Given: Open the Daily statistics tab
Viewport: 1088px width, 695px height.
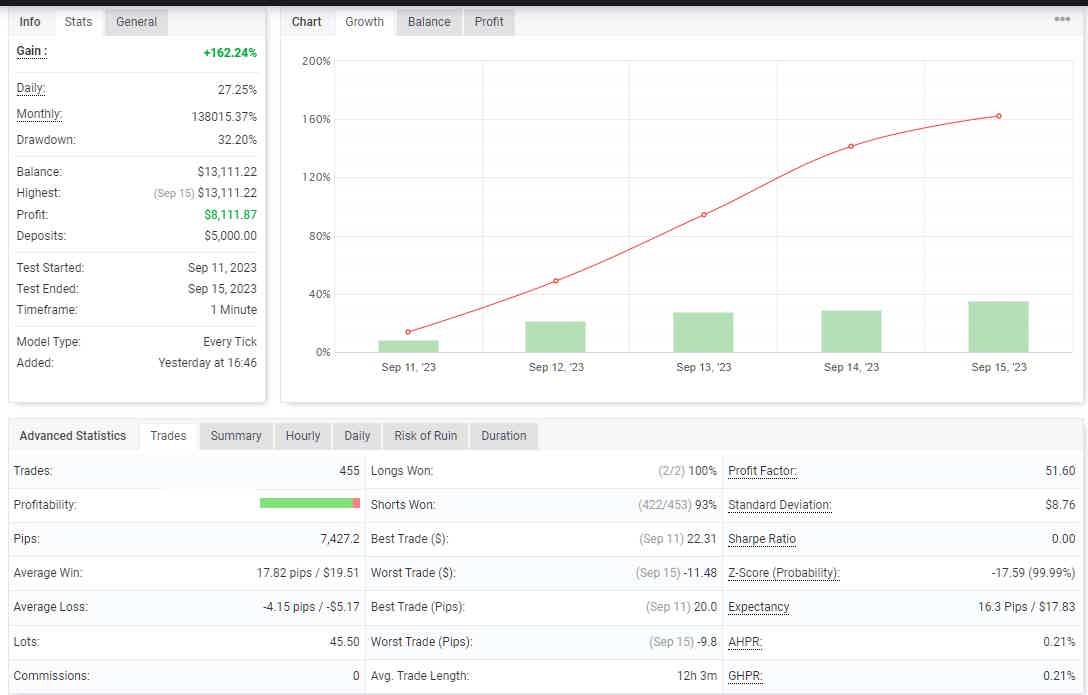Looking at the screenshot, I should [357, 436].
